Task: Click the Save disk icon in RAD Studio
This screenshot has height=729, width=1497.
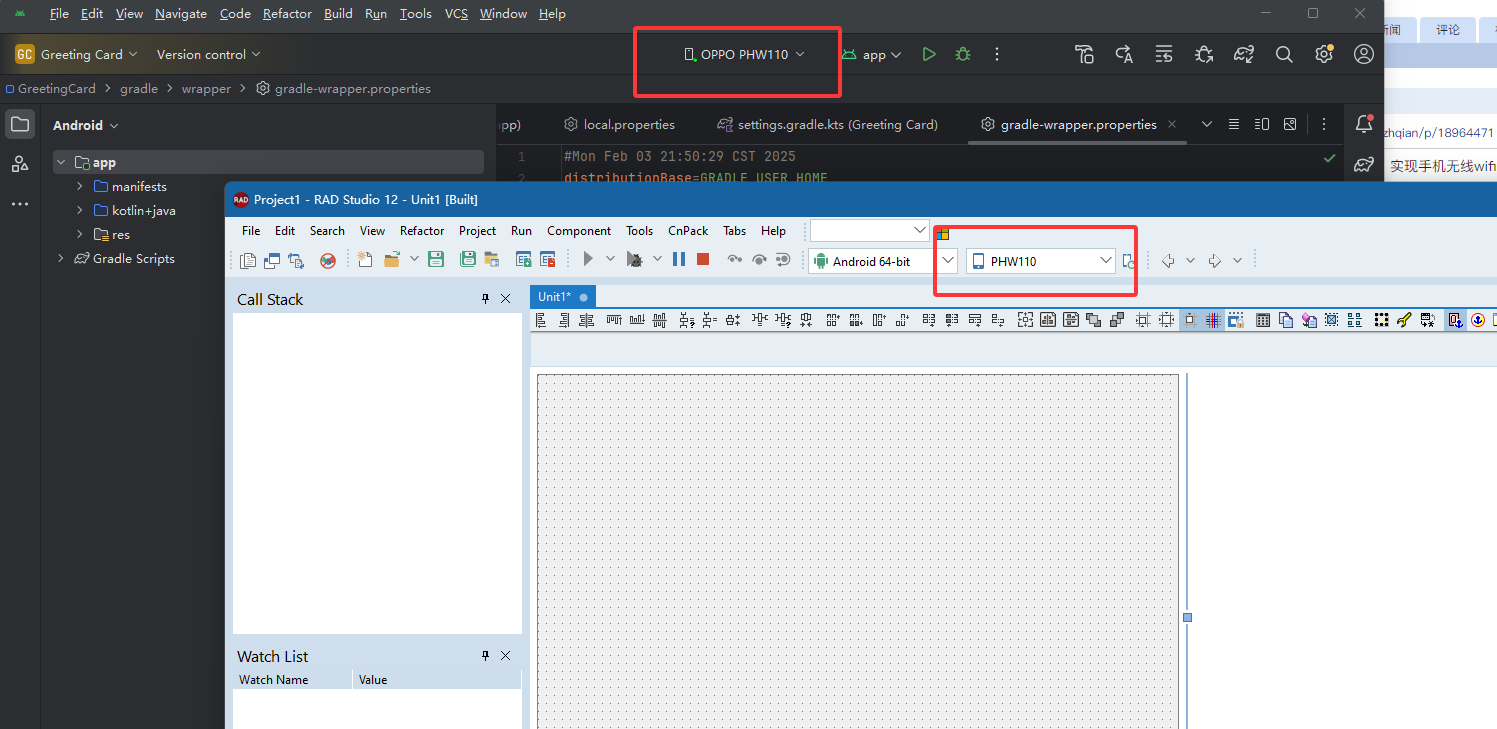Action: point(436,260)
